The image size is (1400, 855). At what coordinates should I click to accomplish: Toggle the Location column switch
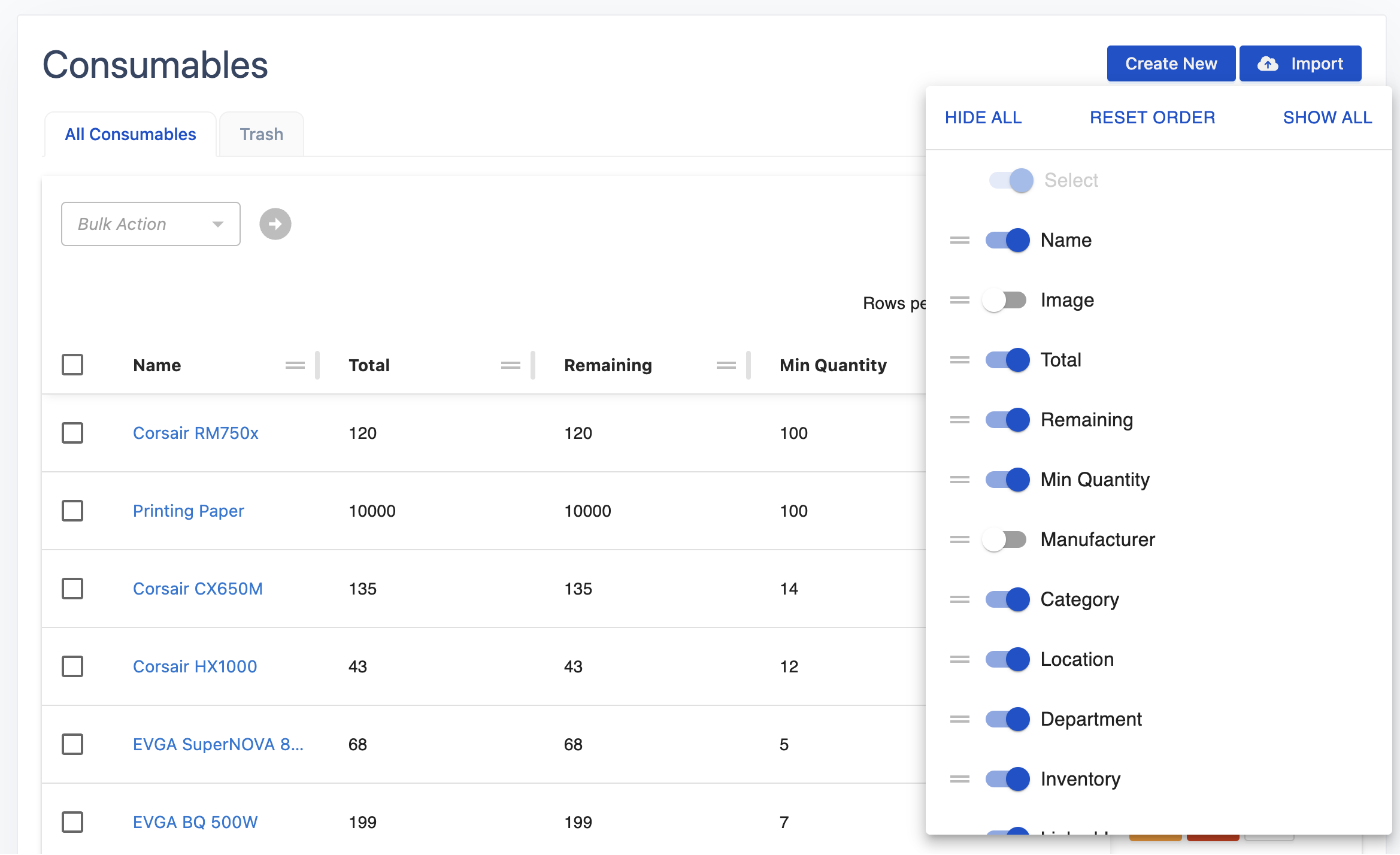[x=1008, y=659]
